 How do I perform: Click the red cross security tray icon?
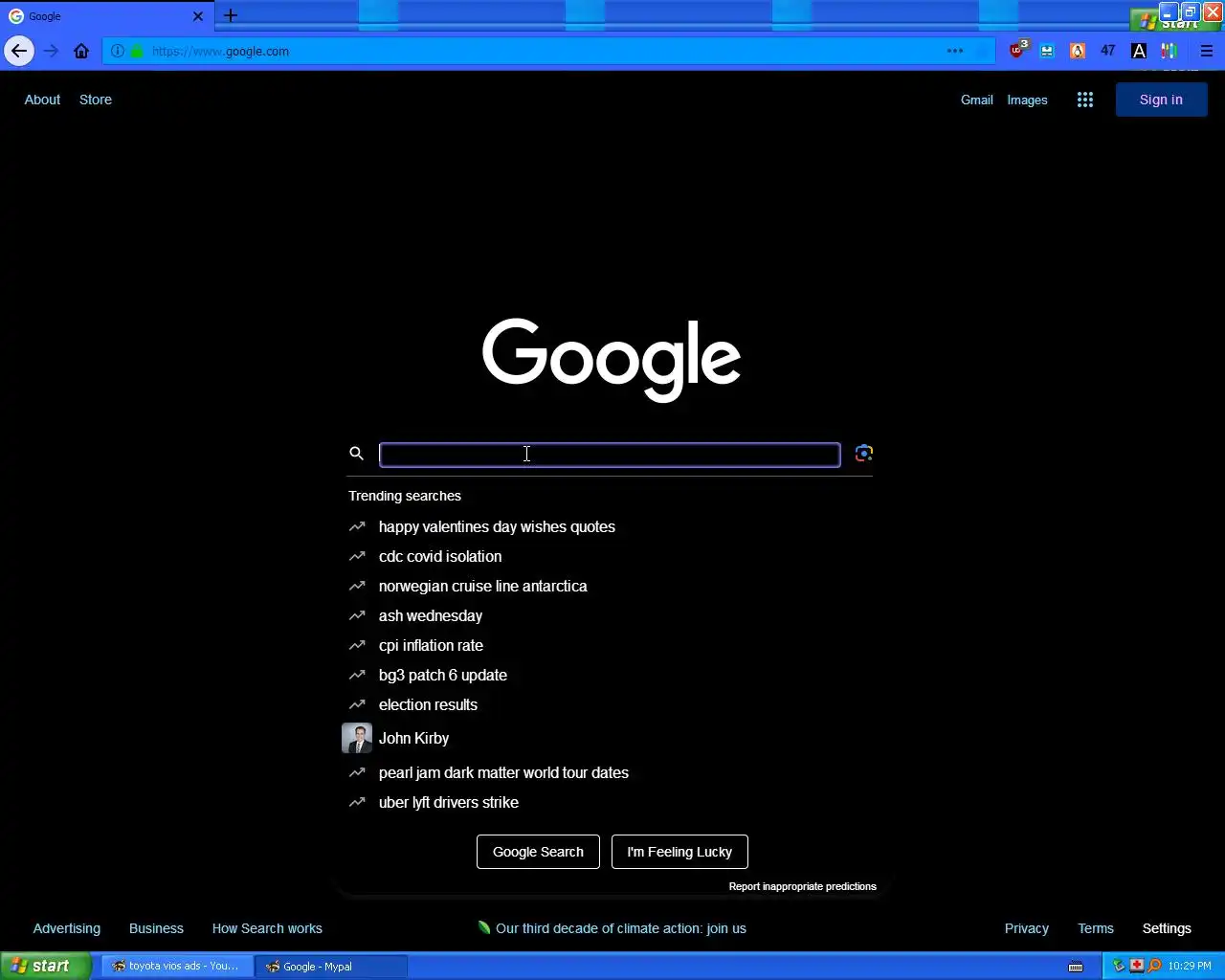click(1136, 966)
